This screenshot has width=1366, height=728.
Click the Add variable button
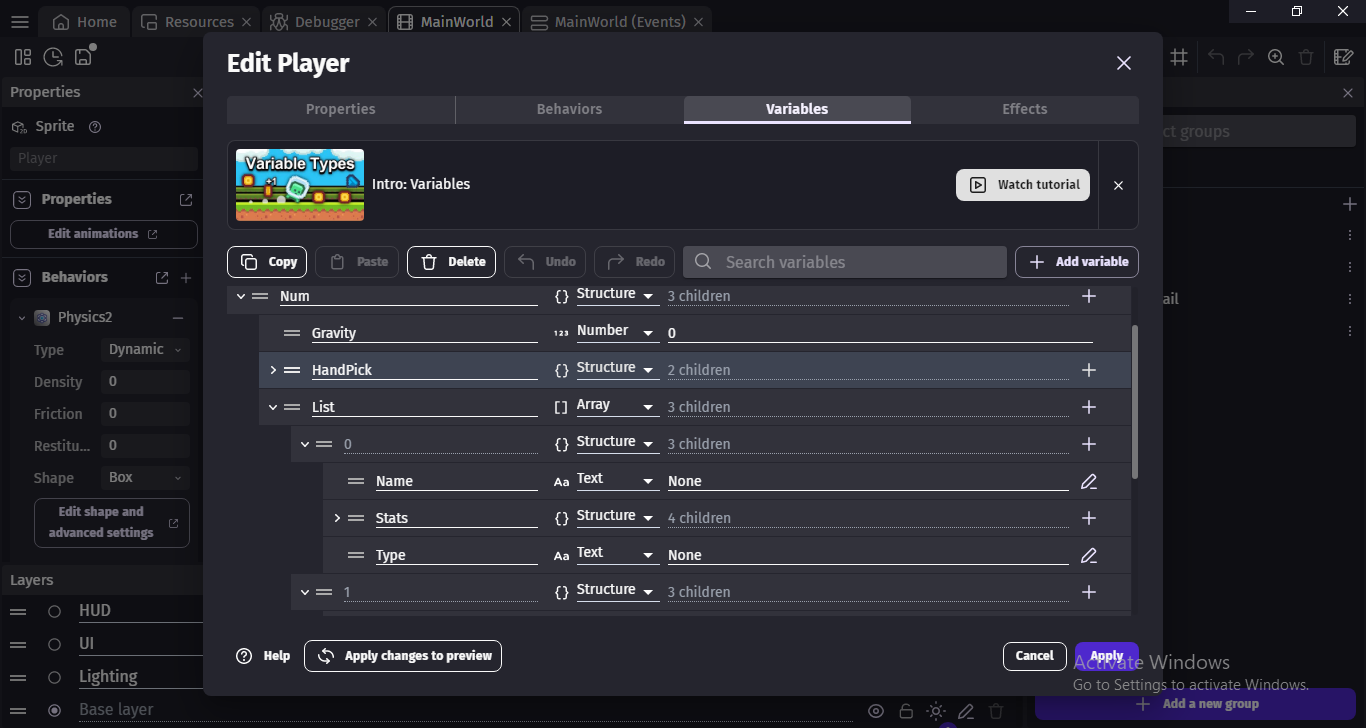[1077, 262]
